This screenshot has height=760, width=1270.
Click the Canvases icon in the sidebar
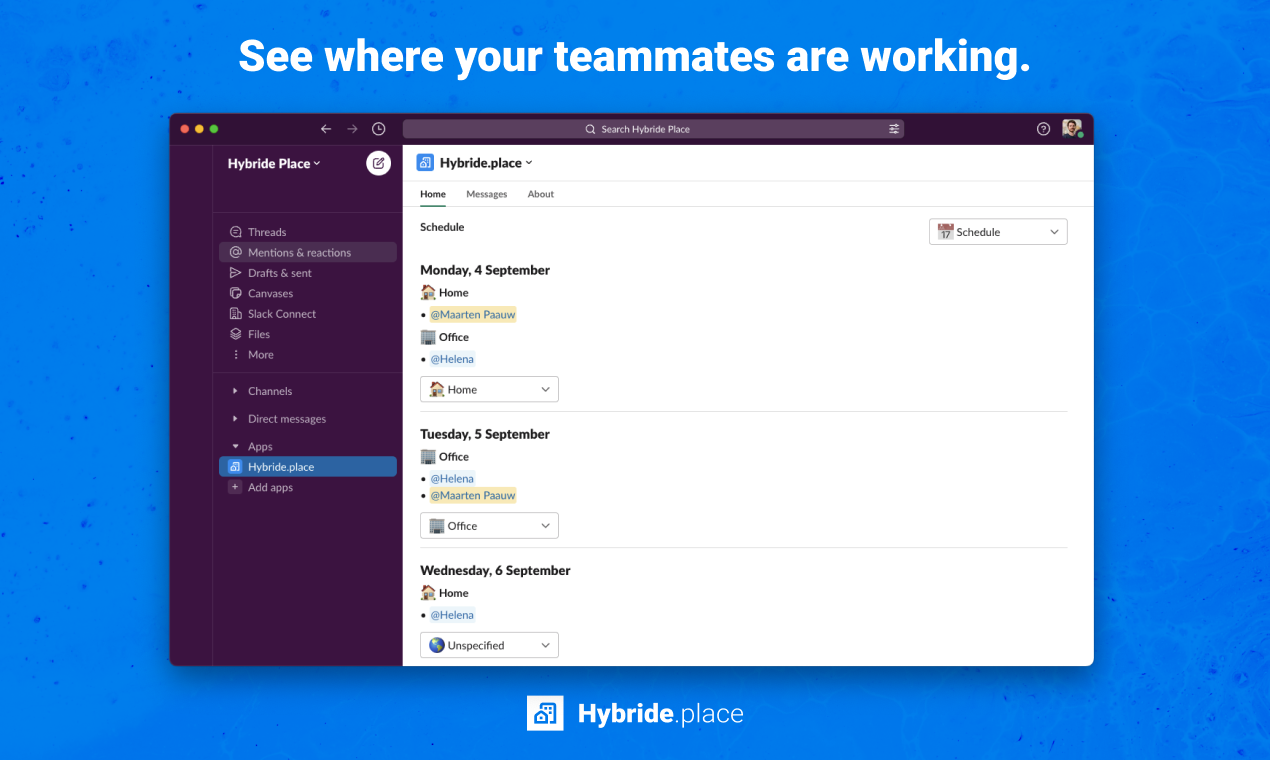click(x=236, y=293)
